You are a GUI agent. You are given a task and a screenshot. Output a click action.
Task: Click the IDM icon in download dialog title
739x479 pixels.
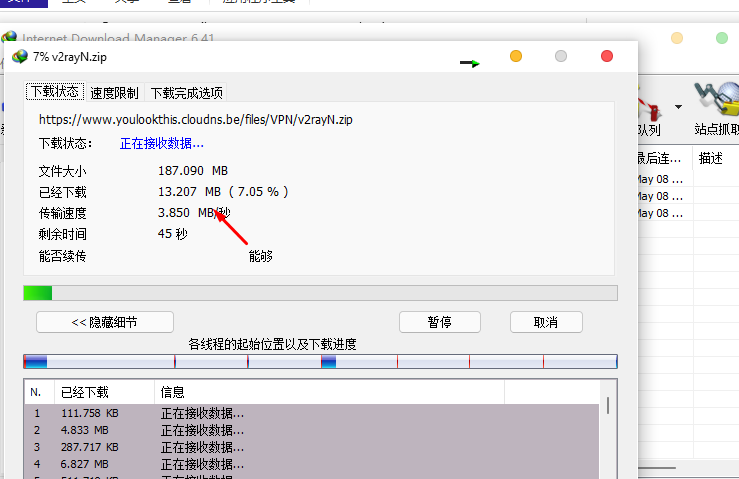20,57
